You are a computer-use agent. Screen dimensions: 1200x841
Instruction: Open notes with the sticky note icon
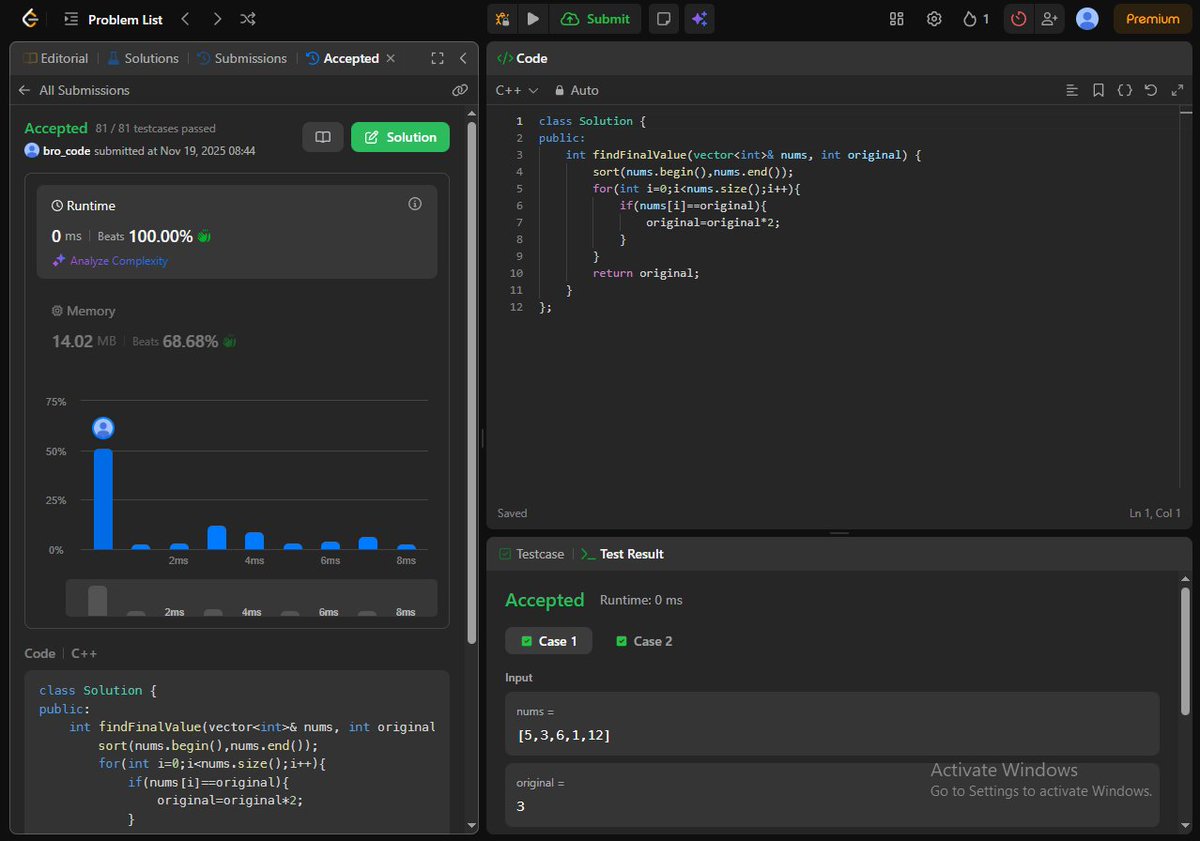click(x=663, y=18)
